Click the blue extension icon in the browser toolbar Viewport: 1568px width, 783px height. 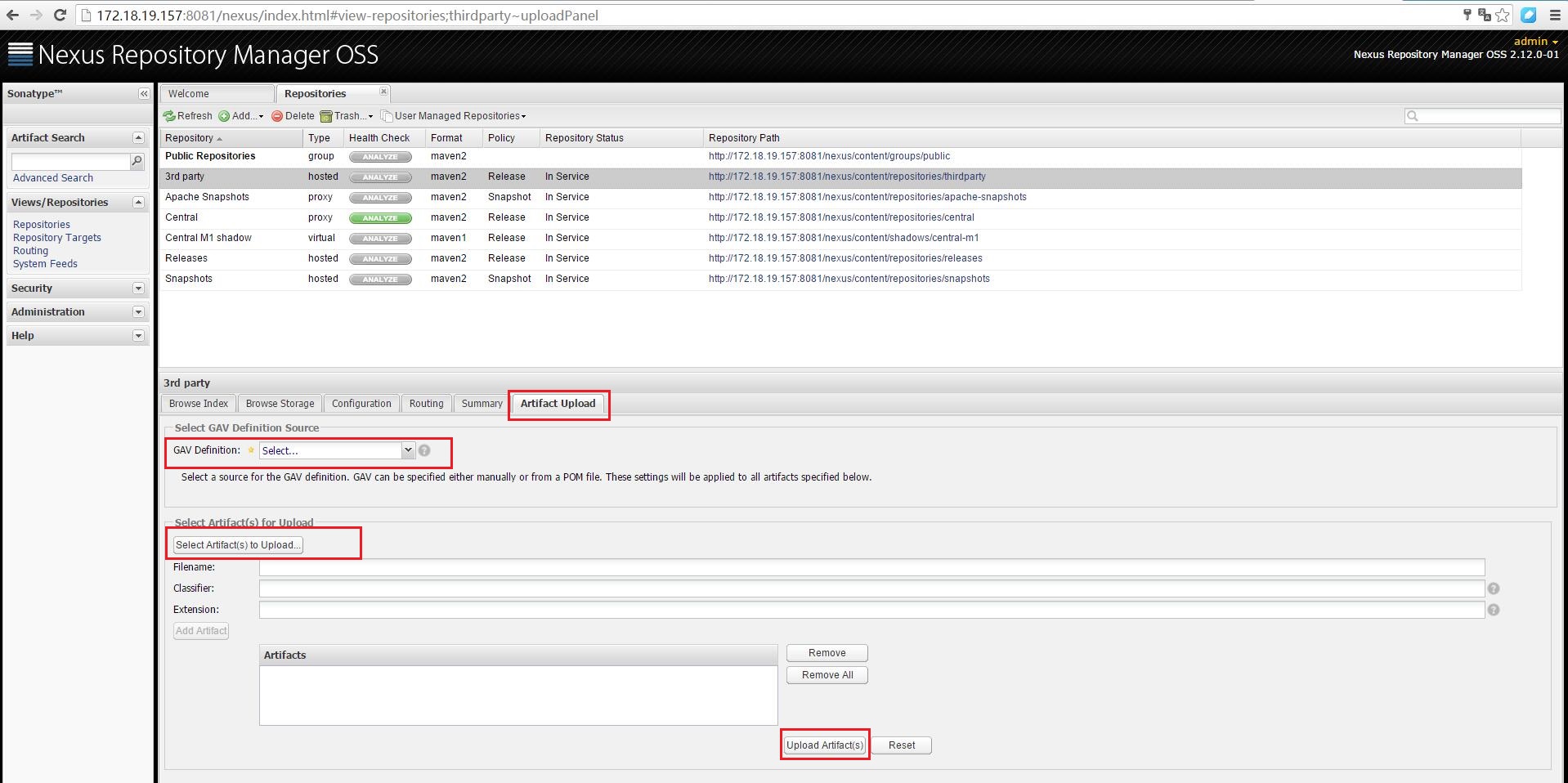1528,15
